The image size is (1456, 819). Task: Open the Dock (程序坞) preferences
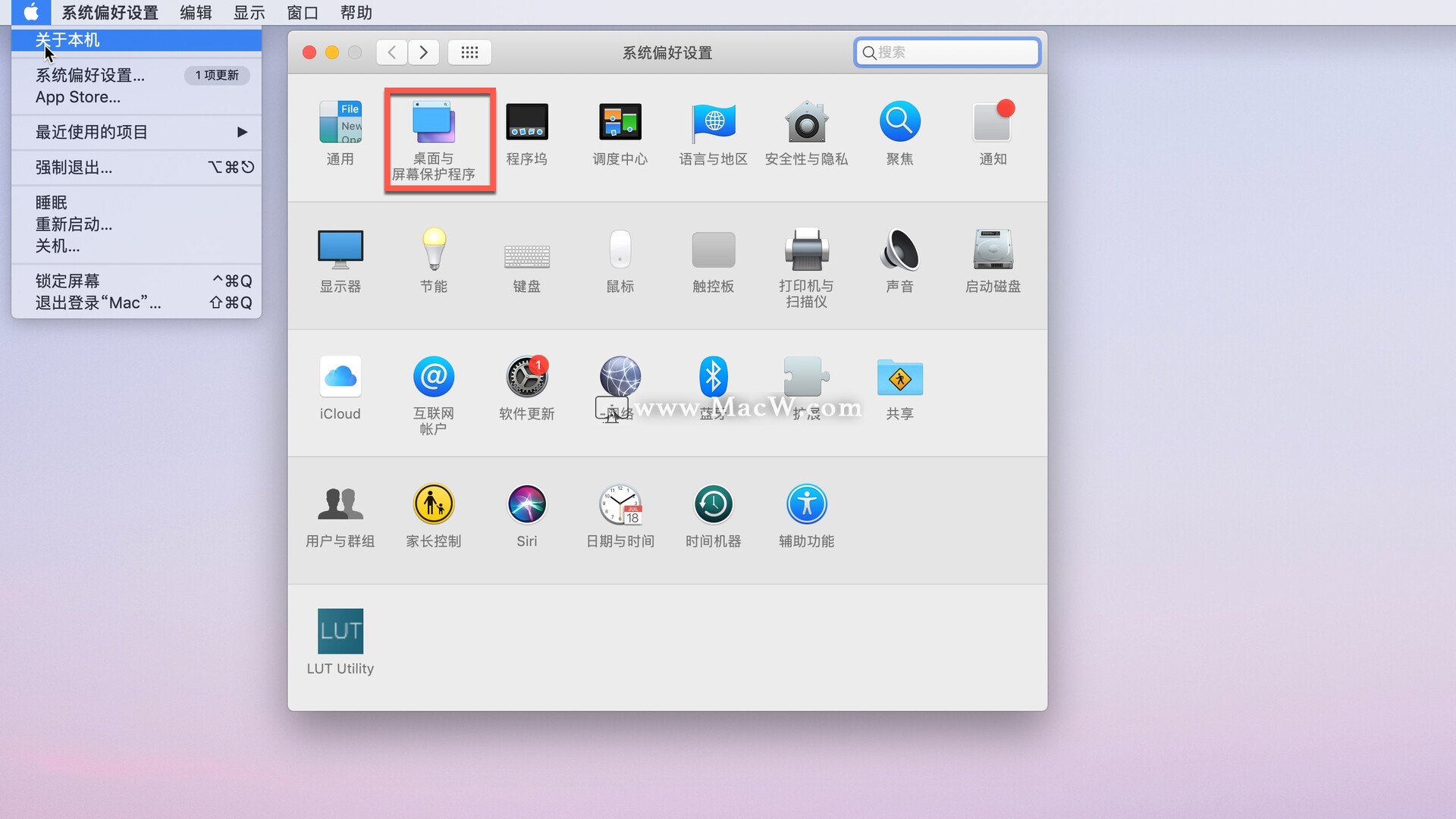(526, 123)
